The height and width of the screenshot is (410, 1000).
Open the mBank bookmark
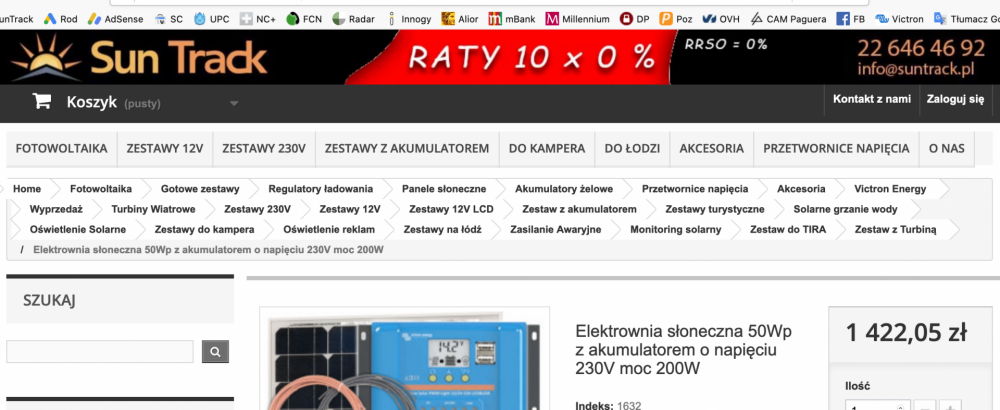click(512, 19)
